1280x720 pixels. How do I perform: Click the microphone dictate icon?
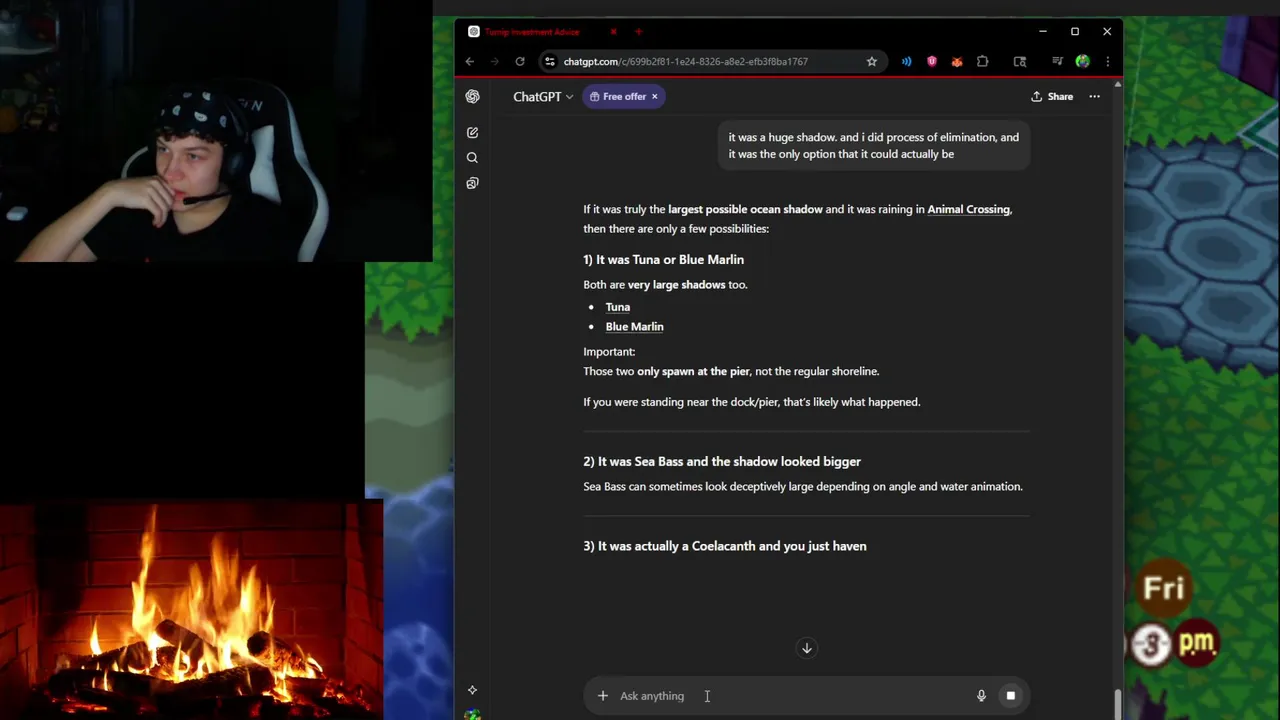tap(981, 696)
